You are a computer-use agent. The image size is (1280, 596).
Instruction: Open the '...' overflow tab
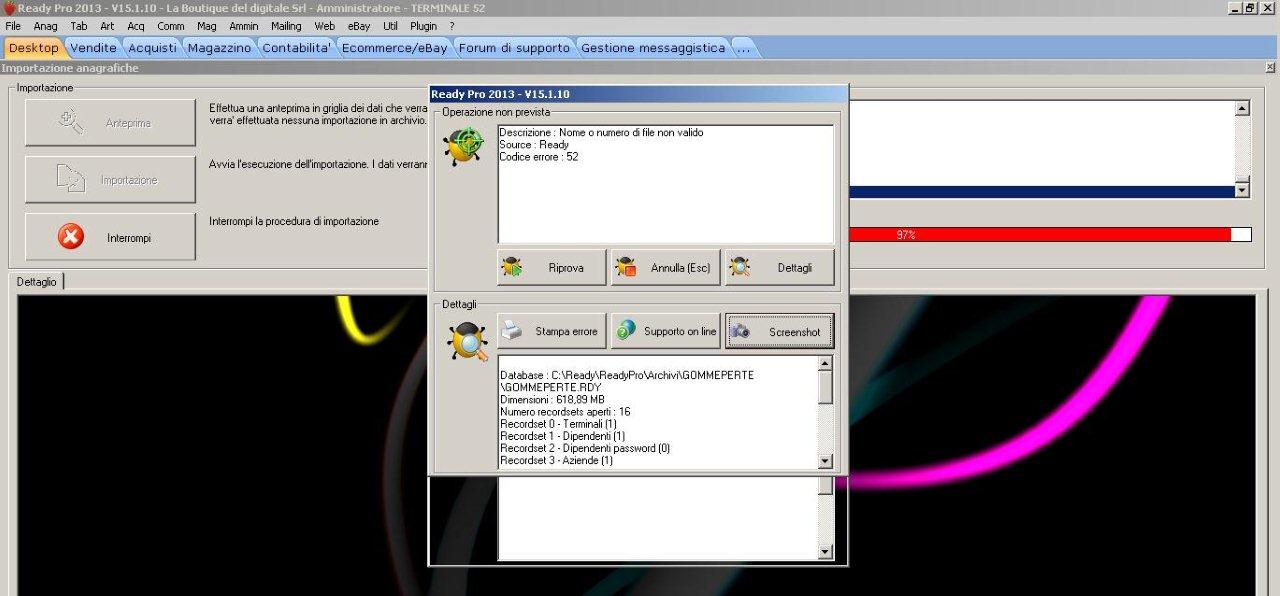point(743,48)
